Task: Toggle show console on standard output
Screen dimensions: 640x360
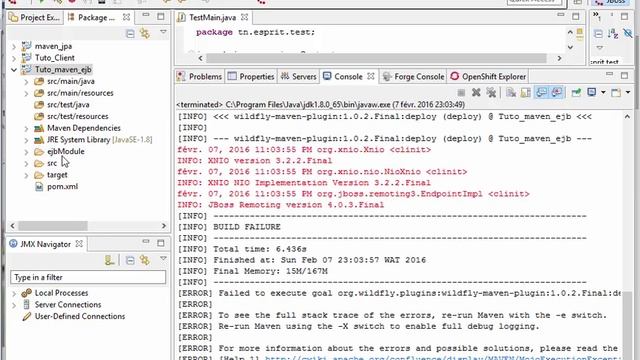Action: [541, 93]
